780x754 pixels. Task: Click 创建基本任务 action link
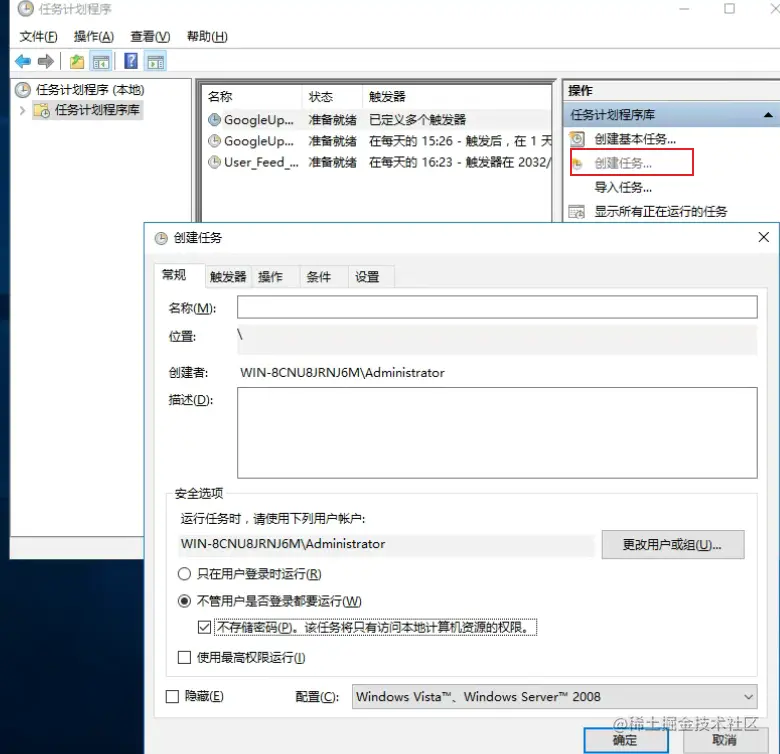(x=635, y=139)
